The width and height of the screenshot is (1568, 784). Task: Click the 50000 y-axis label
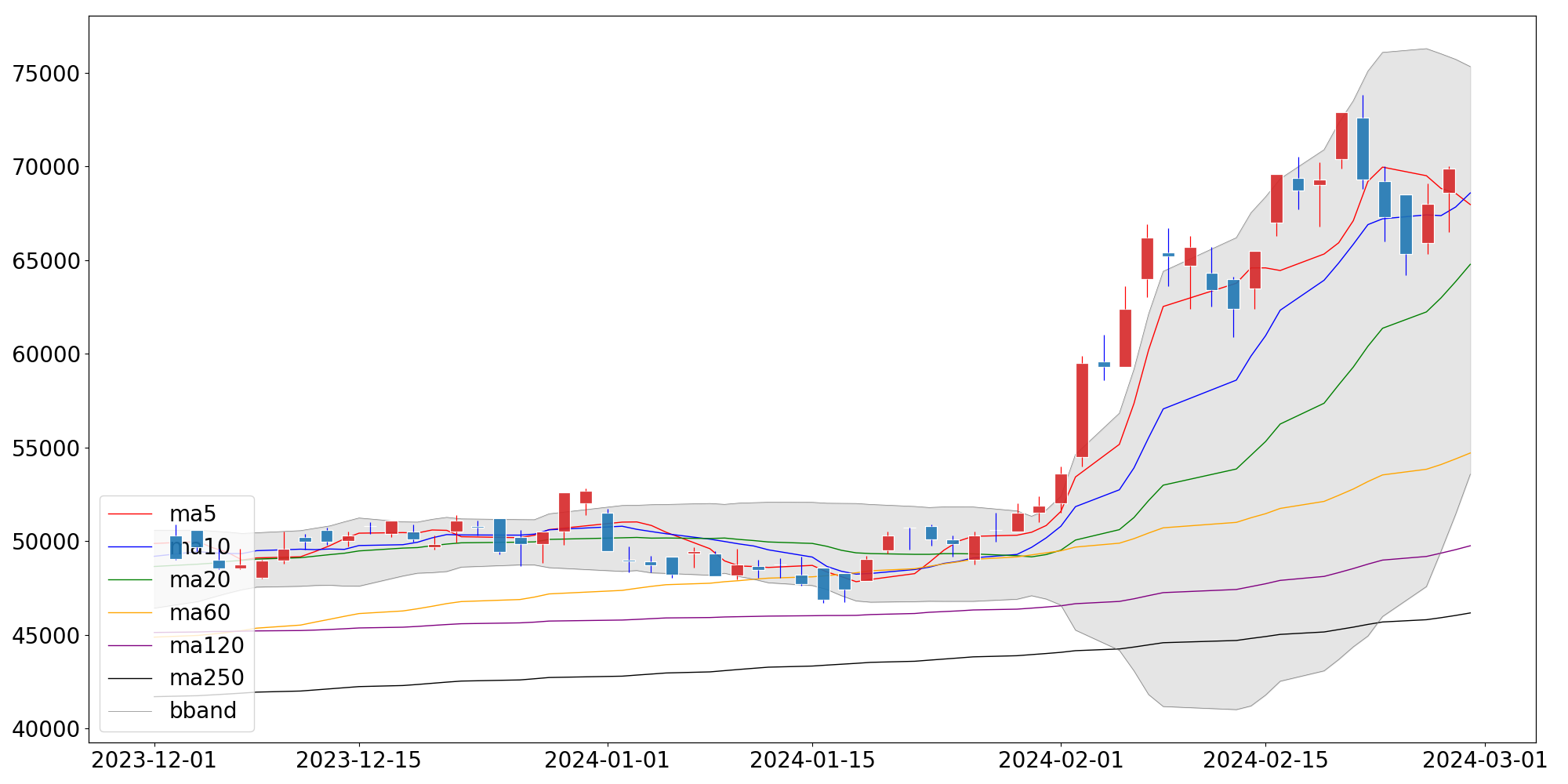coord(46,542)
